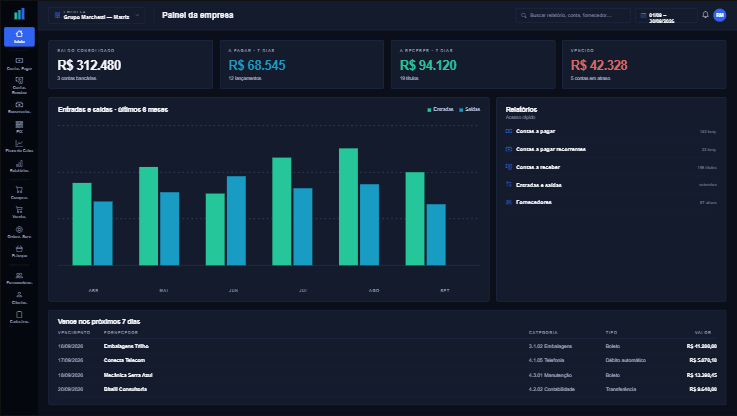The height and width of the screenshot is (416, 737).
Task: Open Fluxo de Caixa in the sidebar
Action: pos(19,146)
